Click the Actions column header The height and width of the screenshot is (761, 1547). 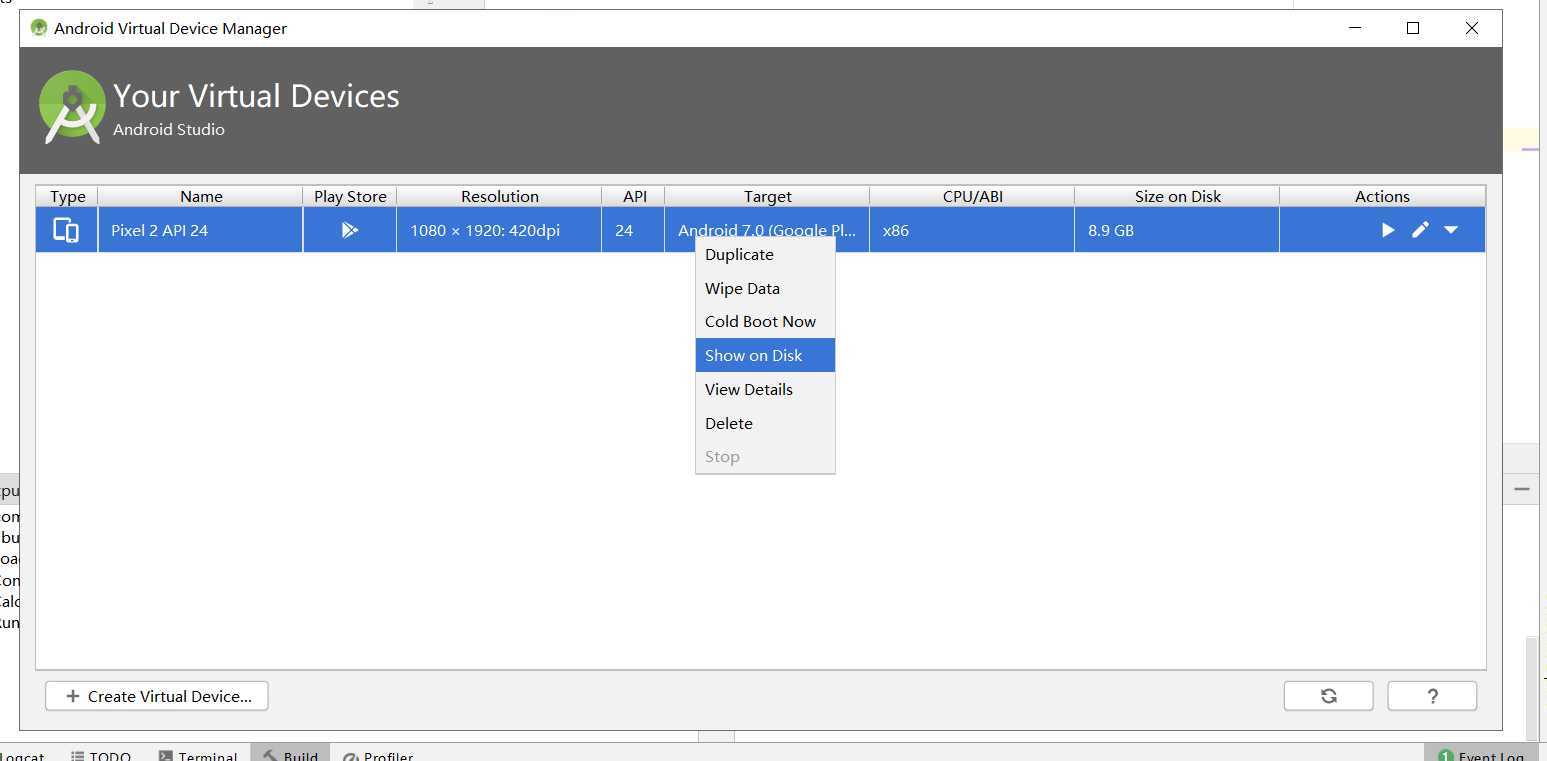click(1382, 196)
